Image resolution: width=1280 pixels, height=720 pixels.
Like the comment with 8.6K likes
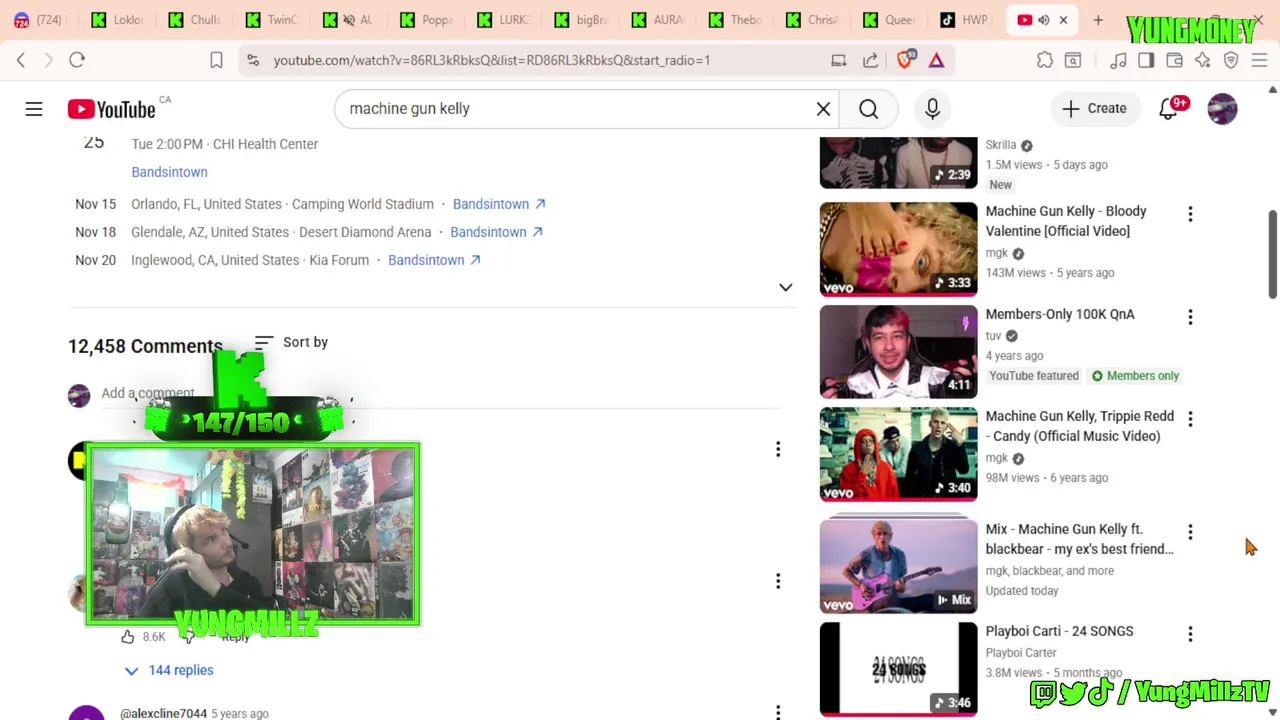[x=128, y=637]
